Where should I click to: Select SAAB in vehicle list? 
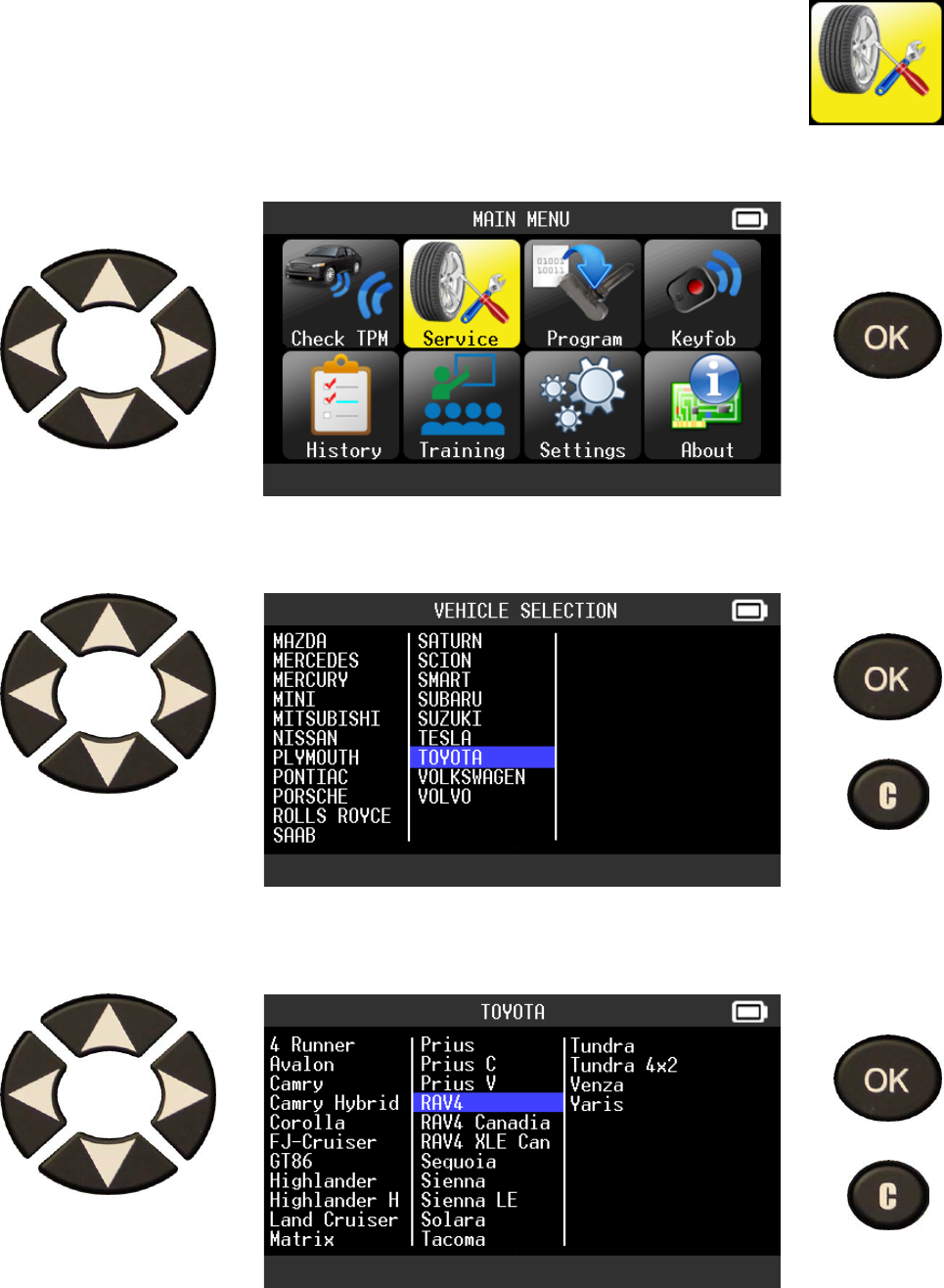click(294, 836)
